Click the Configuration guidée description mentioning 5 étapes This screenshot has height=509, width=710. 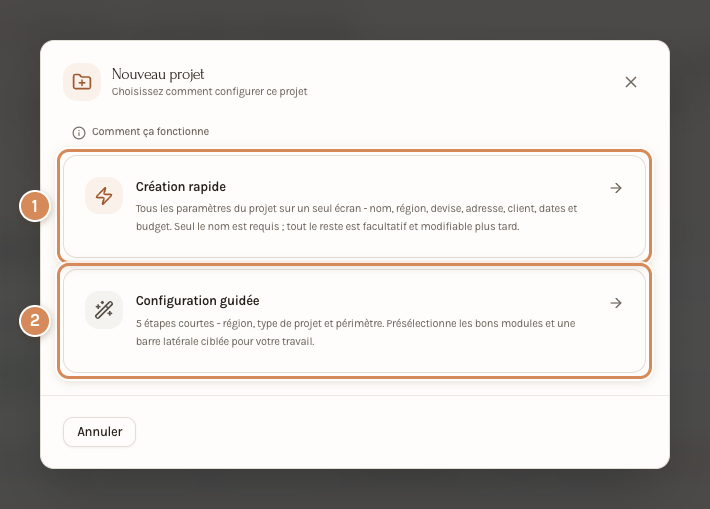point(355,332)
